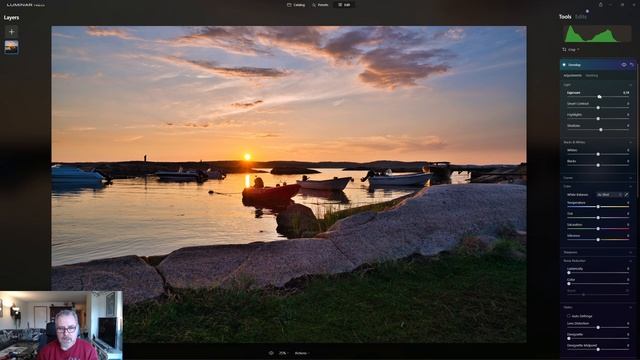
Task: Click the Devignette slider handle
Action: [x=569, y=338]
